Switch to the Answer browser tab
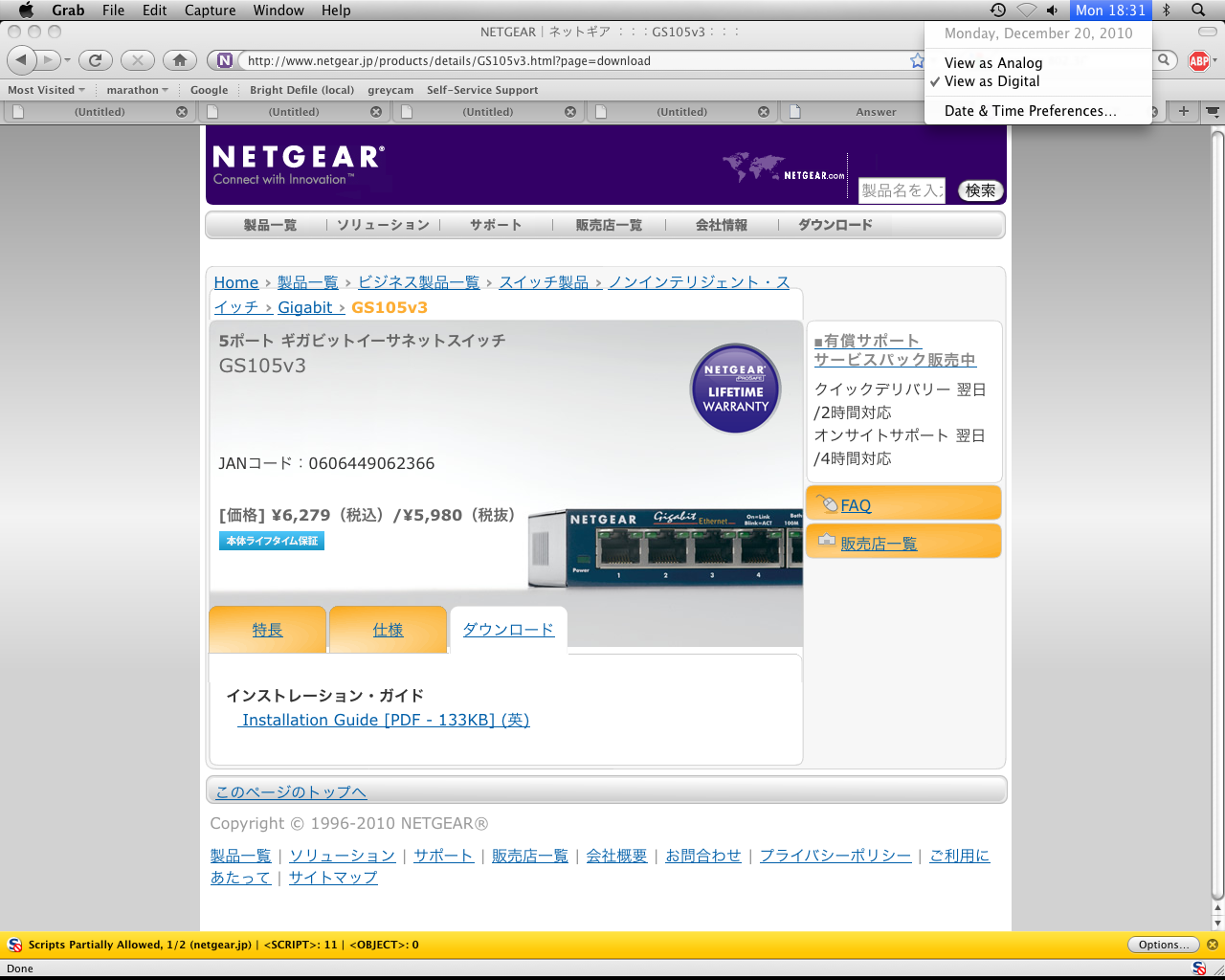 (876, 112)
